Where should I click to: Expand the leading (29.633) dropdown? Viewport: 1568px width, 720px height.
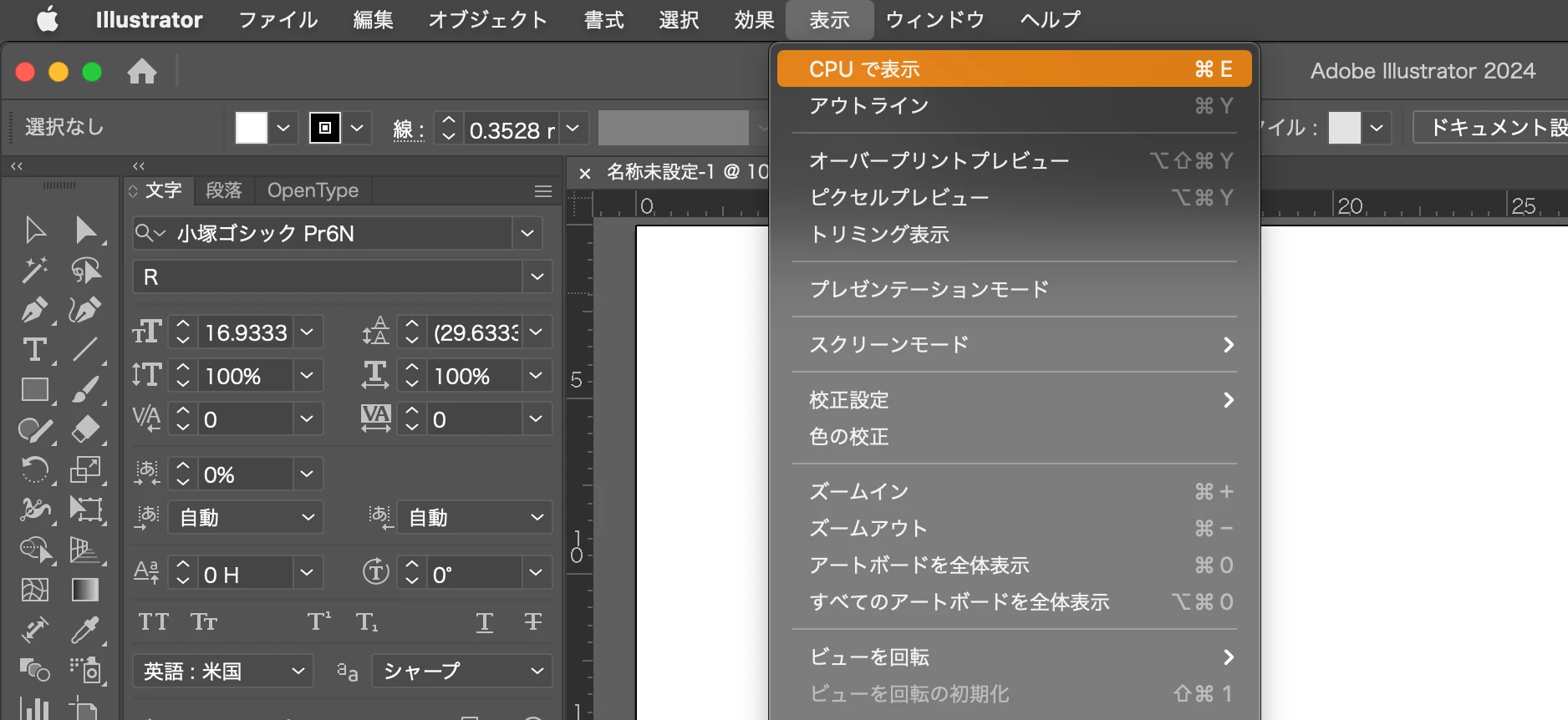click(536, 332)
